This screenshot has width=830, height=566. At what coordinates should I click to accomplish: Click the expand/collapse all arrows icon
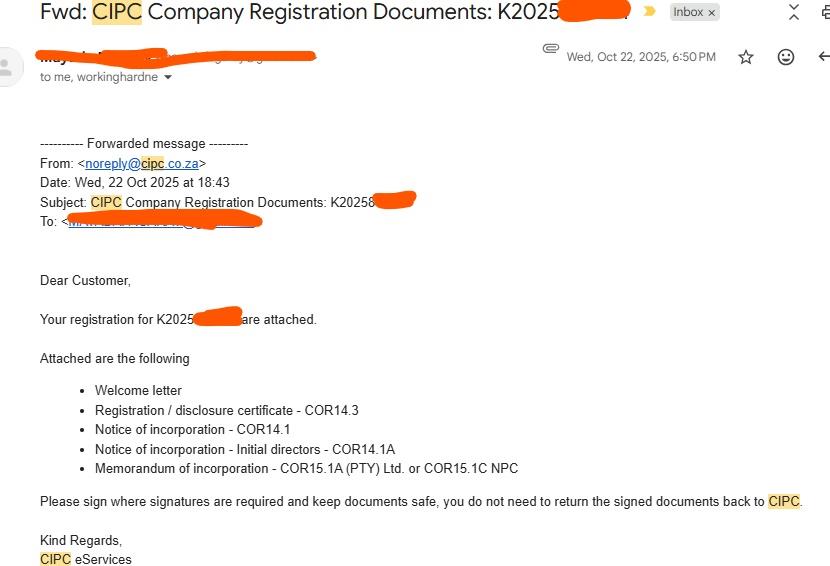tap(794, 12)
